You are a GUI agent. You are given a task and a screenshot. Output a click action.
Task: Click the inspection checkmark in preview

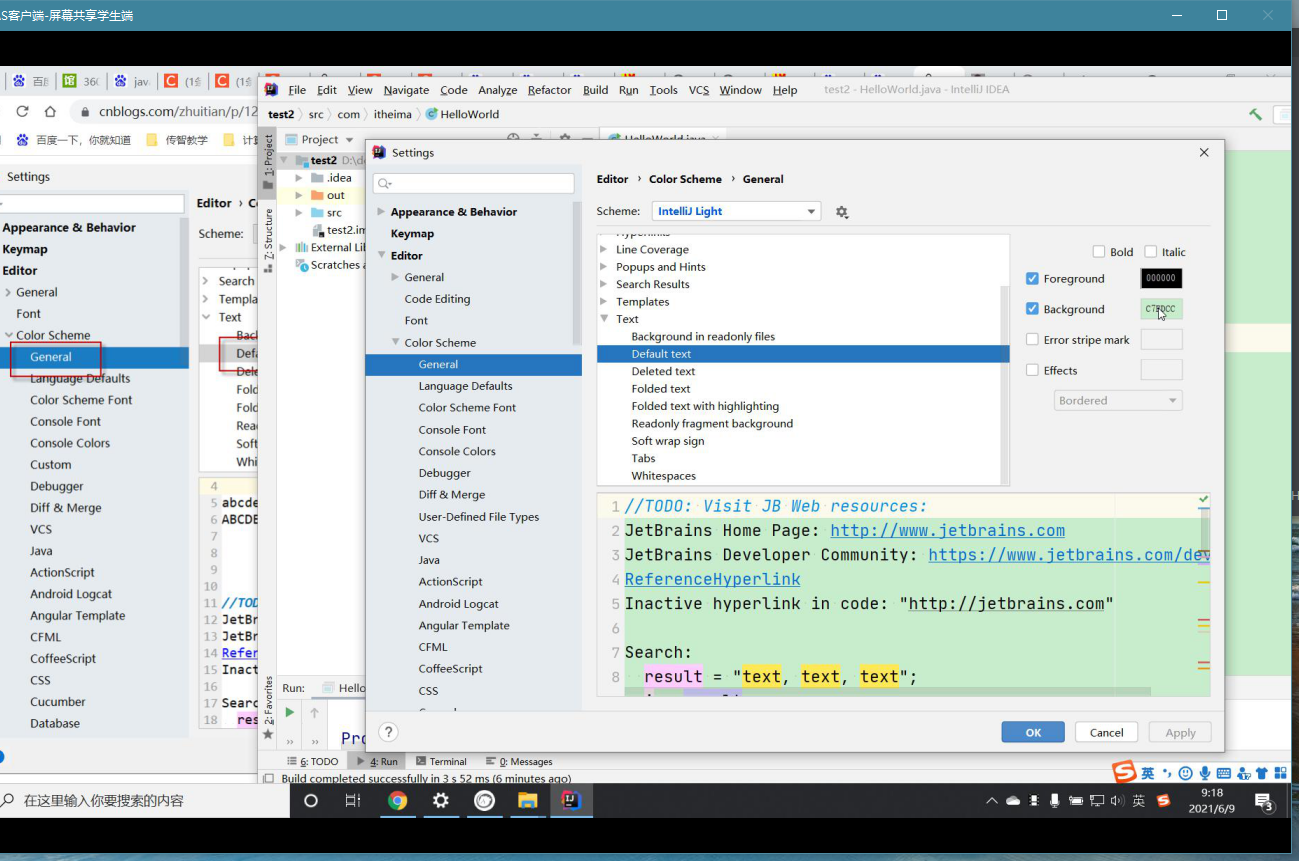tap(1203, 499)
